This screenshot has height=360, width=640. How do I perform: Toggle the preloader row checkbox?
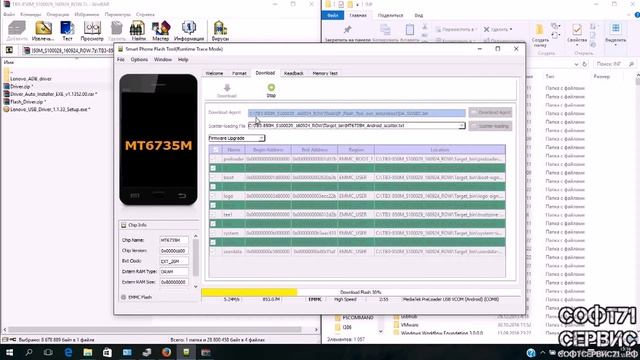click(213, 159)
